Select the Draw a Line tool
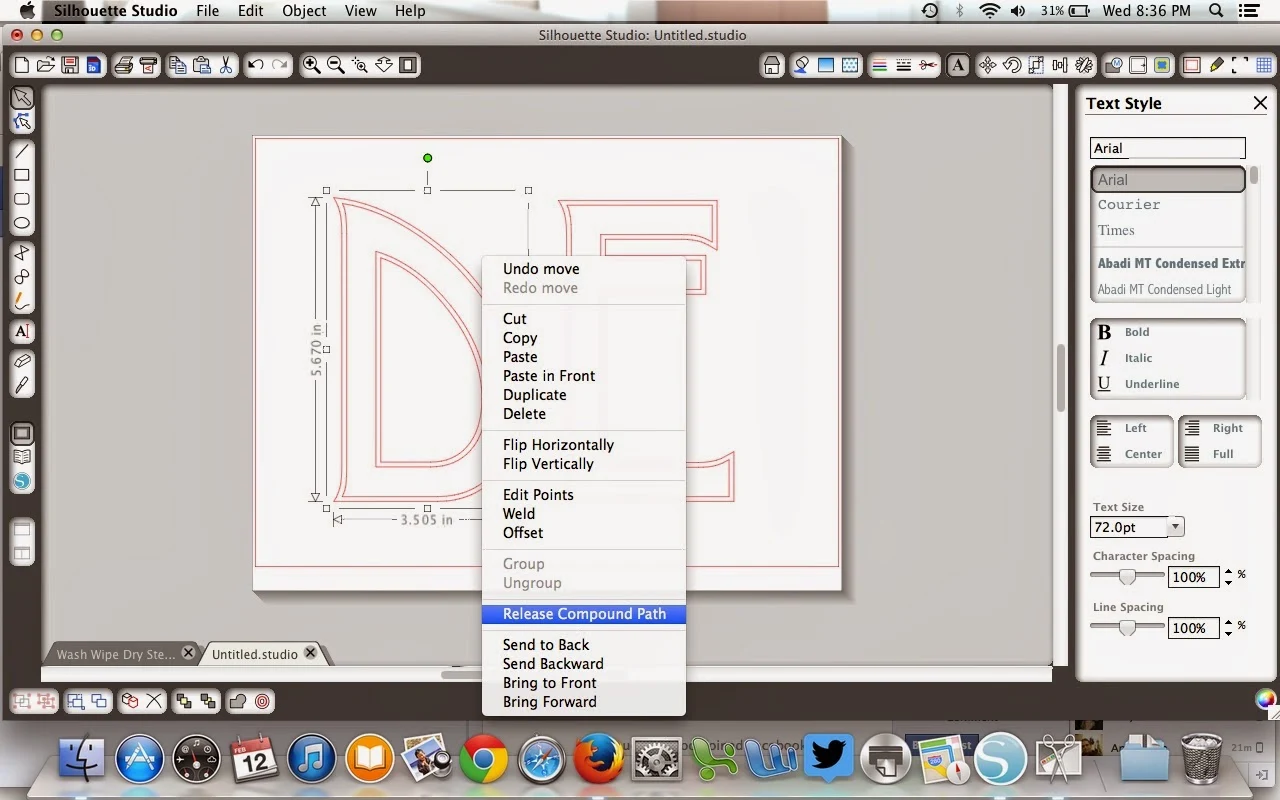Image resolution: width=1280 pixels, height=800 pixels. pos(22,151)
